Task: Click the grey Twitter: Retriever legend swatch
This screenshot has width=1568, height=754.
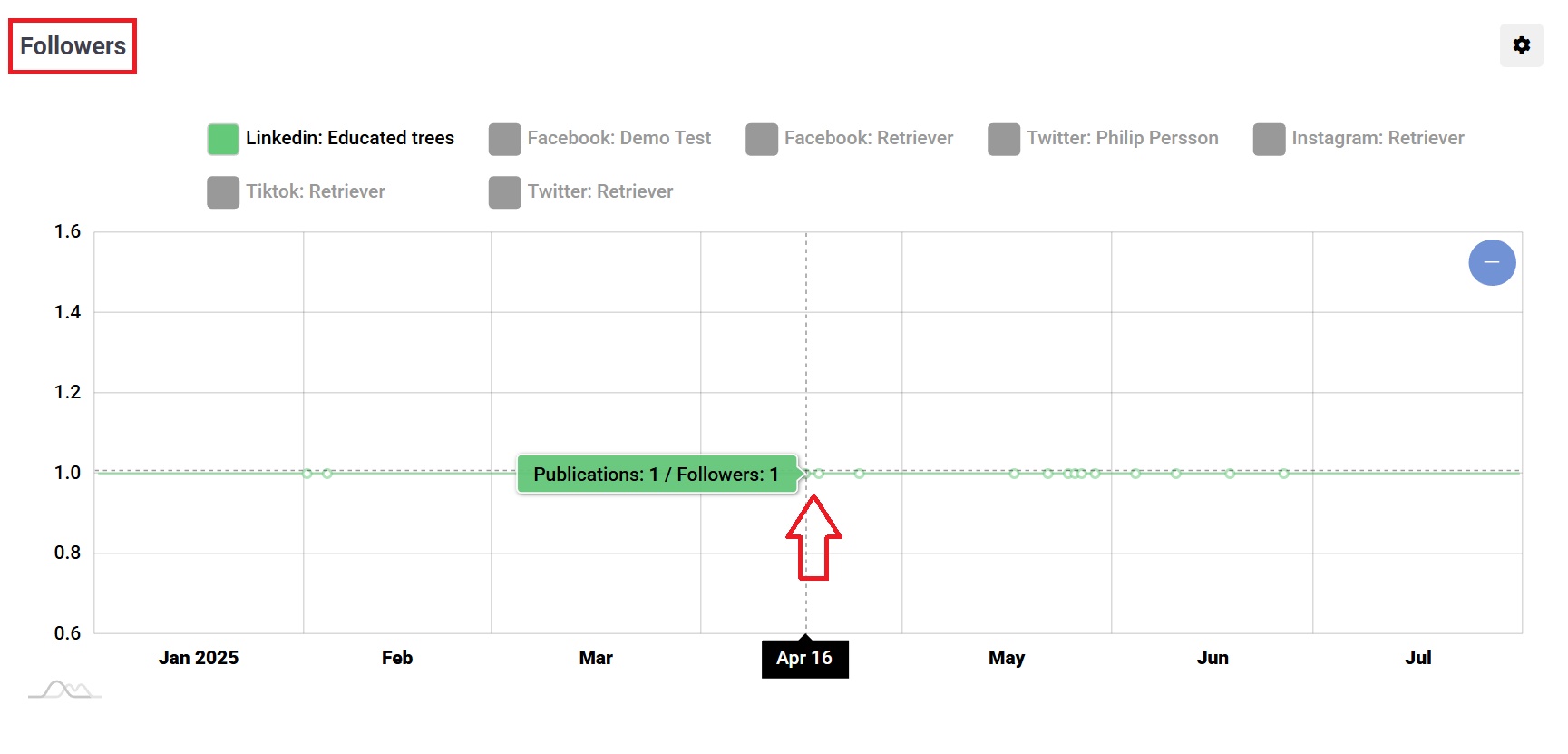Action: [504, 191]
